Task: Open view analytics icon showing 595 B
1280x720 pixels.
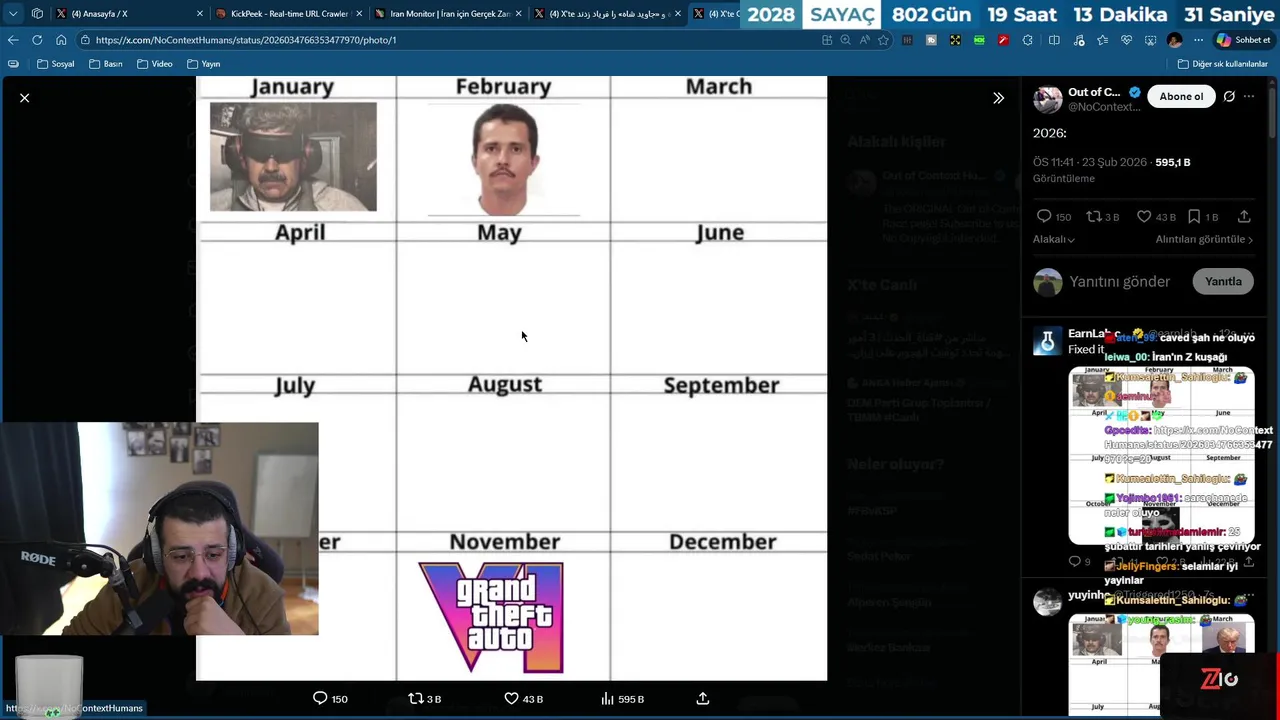Action: [x=607, y=698]
